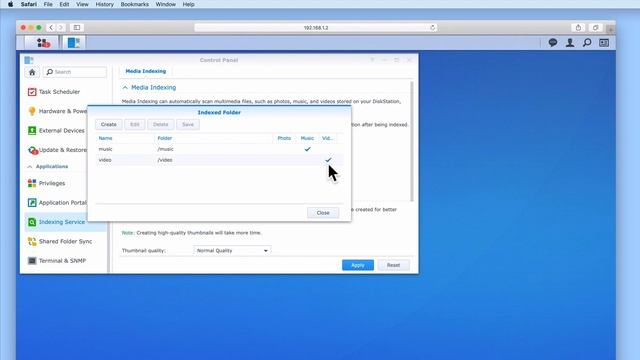This screenshot has width=640, height=360.
Task: Open DSM notifications speech bubble
Action: tap(553, 42)
